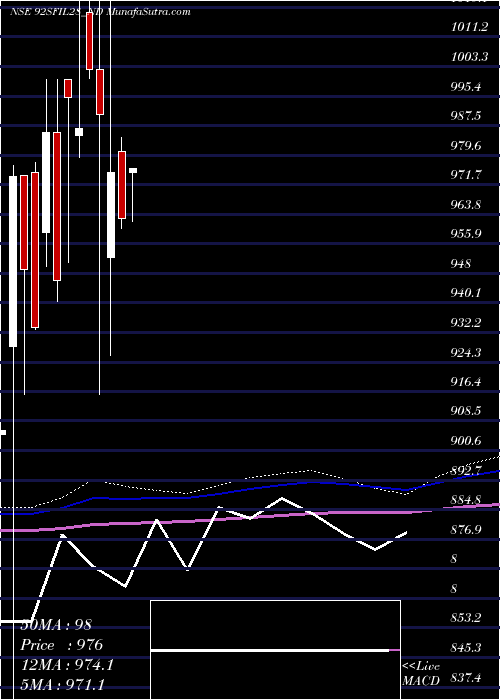500x700 pixels.
Task: Click the 963.8 price axis label
Action: [467, 205]
